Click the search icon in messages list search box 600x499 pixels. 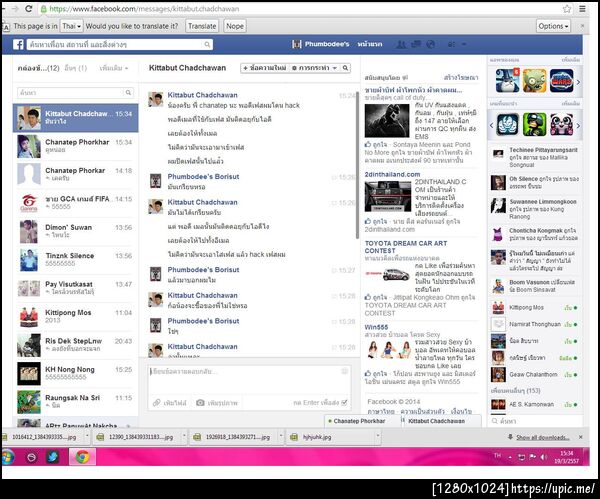(x=128, y=93)
